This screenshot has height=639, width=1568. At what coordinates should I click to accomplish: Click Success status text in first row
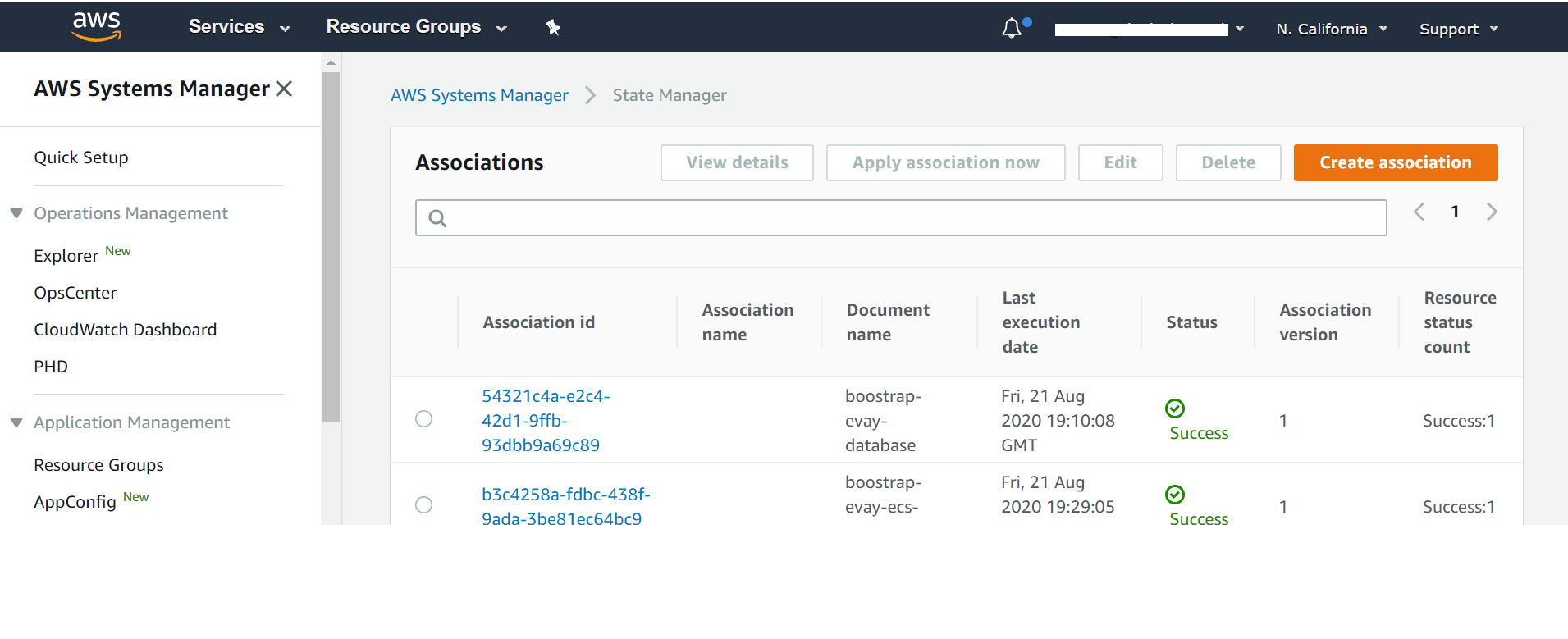(x=1199, y=433)
